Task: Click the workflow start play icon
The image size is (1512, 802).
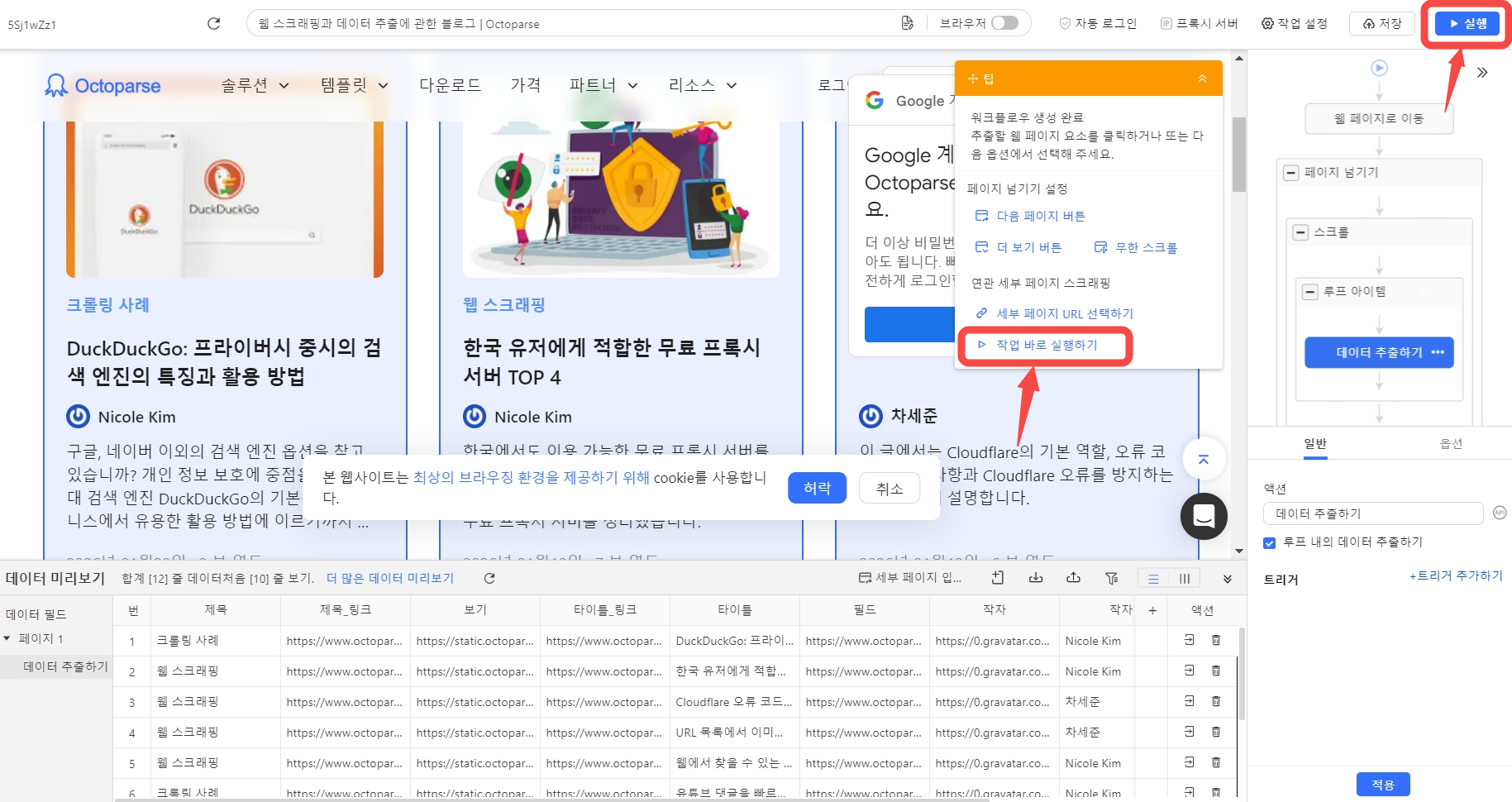Action: click(1379, 68)
